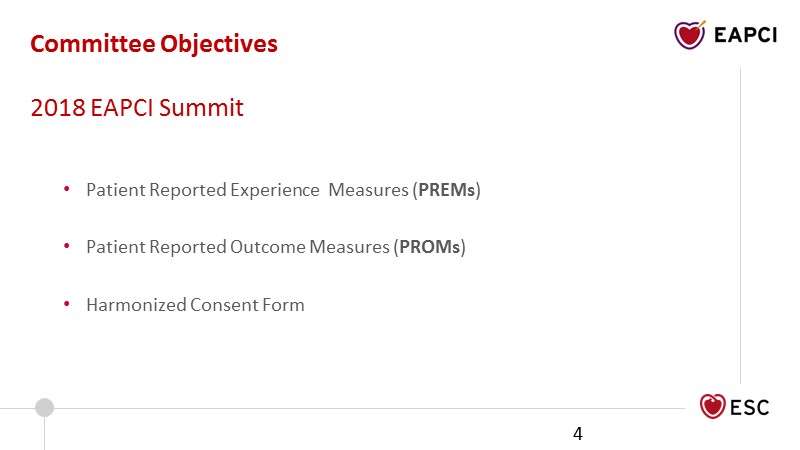Click the "Patient Reported Experience Measures" text
The width and height of the screenshot is (800, 450).
(x=246, y=189)
